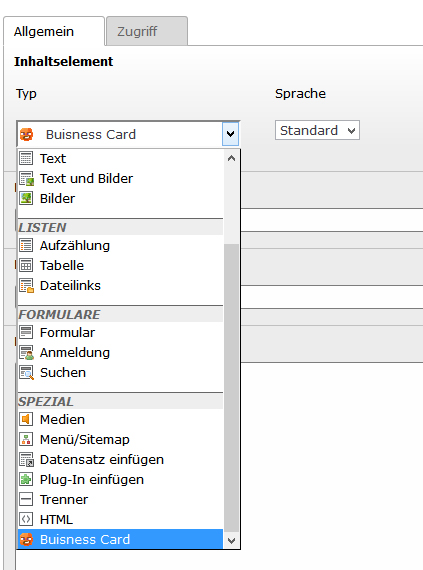The width and height of the screenshot is (423, 570).
Task: Open the Allgemein tab
Action: click(x=54, y=31)
